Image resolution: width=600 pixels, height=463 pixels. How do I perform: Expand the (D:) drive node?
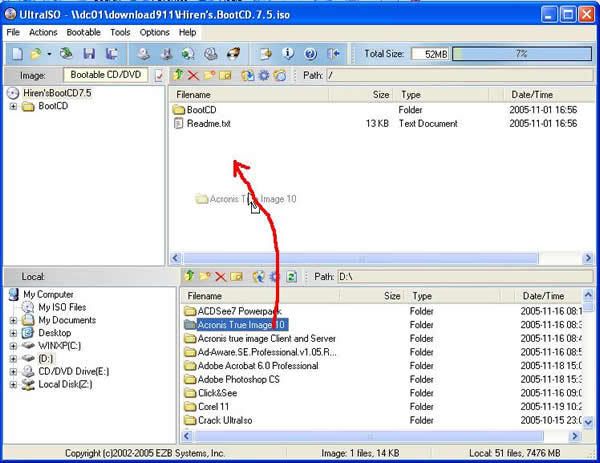[13, 359]
